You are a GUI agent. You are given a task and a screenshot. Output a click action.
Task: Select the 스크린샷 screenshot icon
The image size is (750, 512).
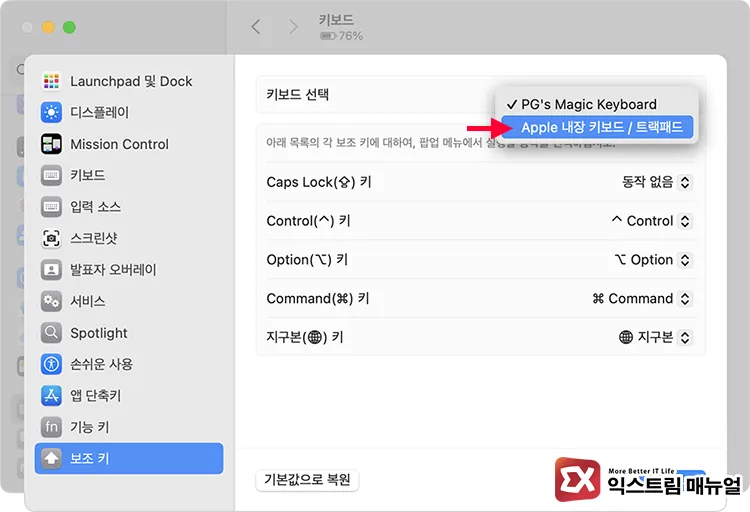pyautogui.click(x=51, y=238)
